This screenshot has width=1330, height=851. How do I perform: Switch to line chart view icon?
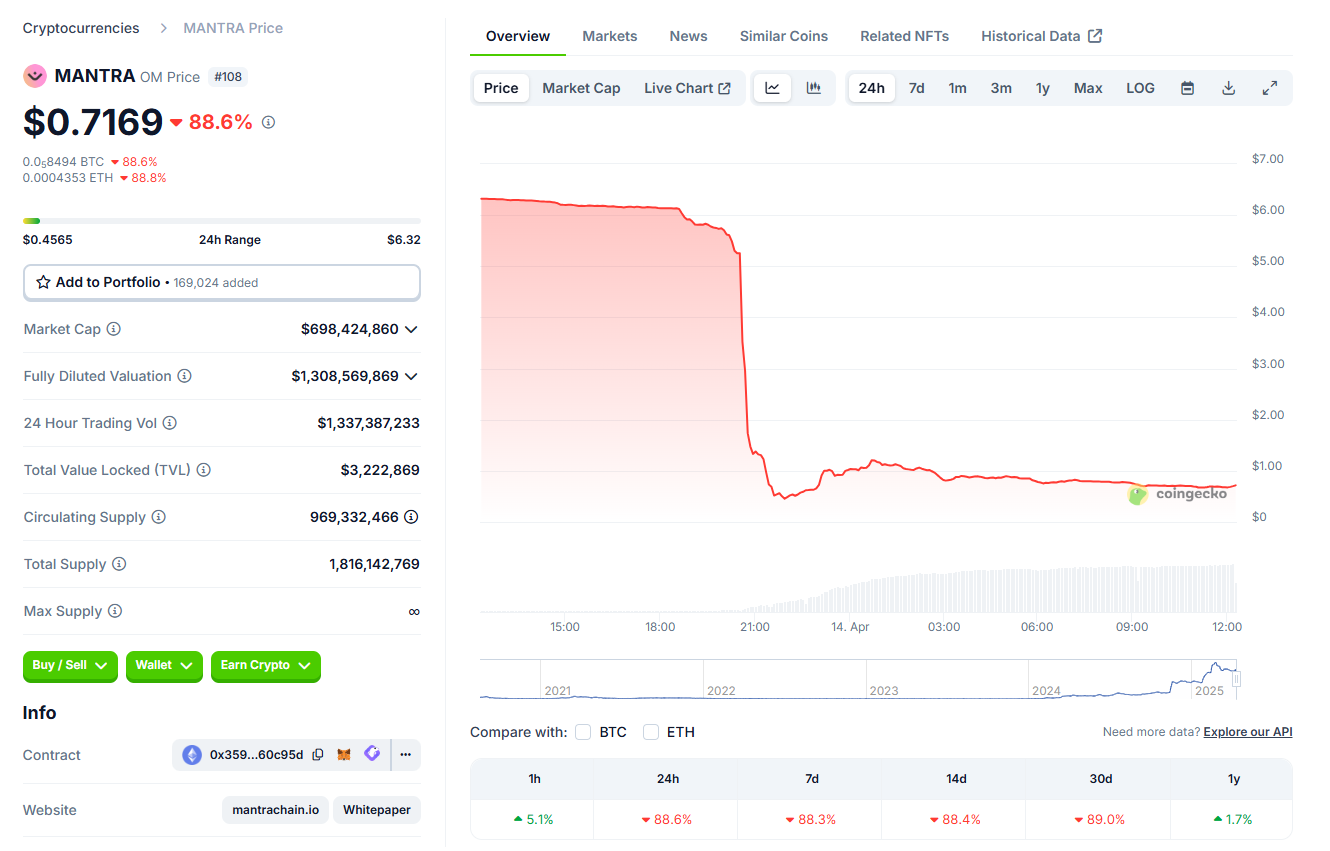(x=773, y=88)
